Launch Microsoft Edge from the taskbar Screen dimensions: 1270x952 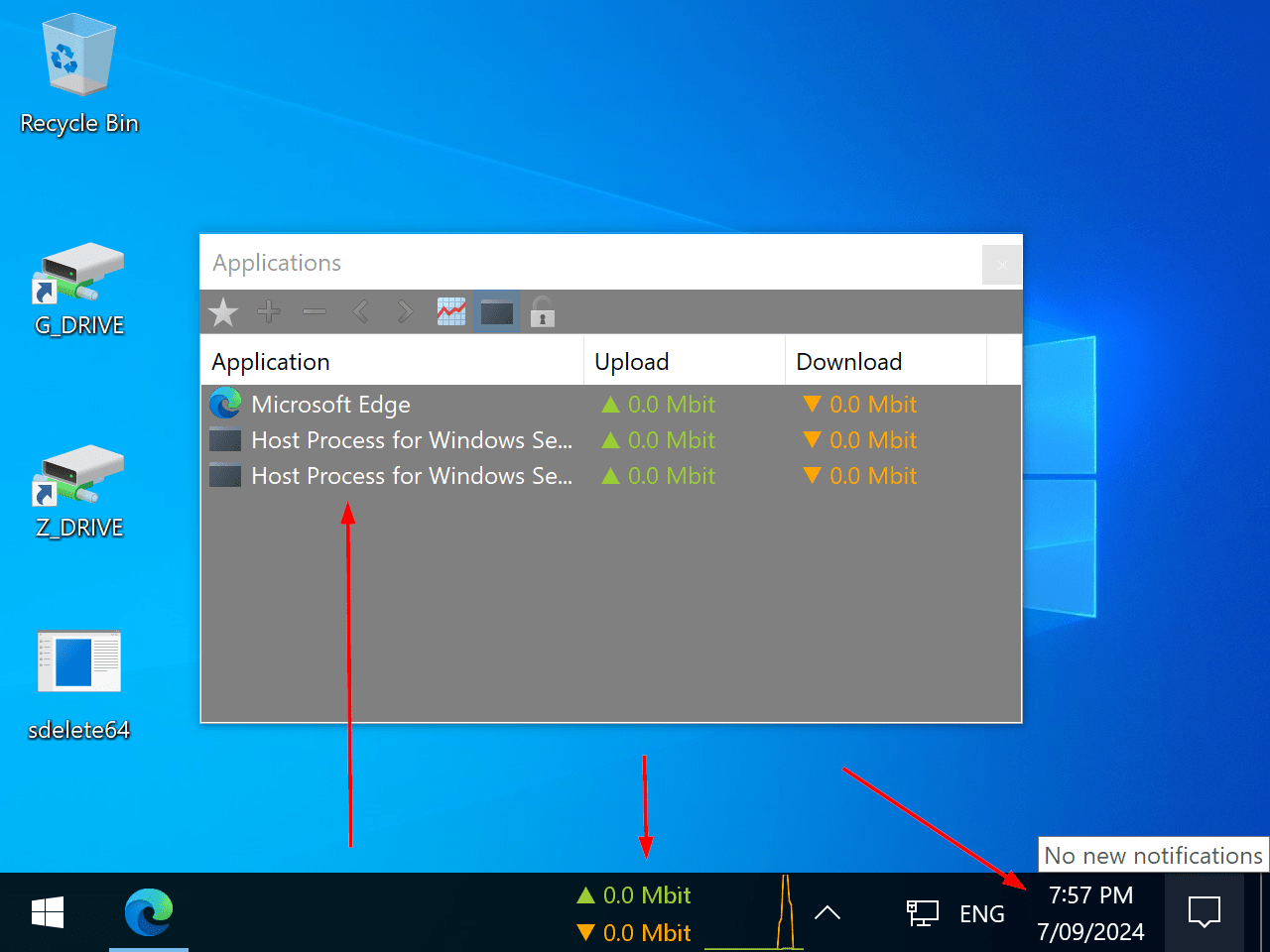[x=149, y=912]
